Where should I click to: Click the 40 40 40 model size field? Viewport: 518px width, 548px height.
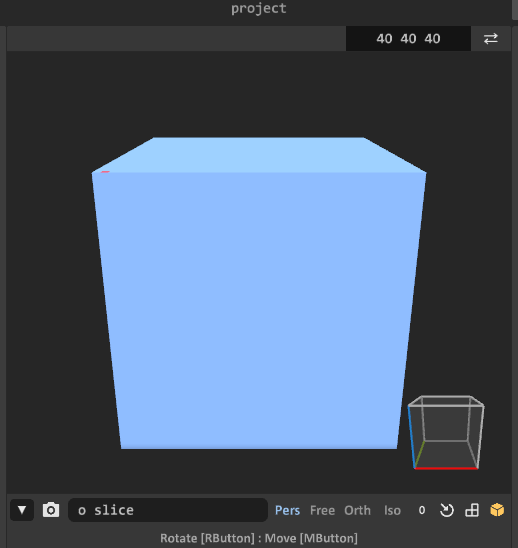click(x=408, y=38)
